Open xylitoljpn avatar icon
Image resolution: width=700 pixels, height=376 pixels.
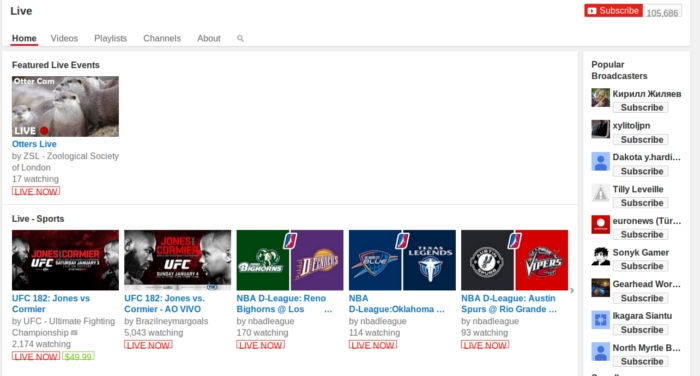pos(600,129)
